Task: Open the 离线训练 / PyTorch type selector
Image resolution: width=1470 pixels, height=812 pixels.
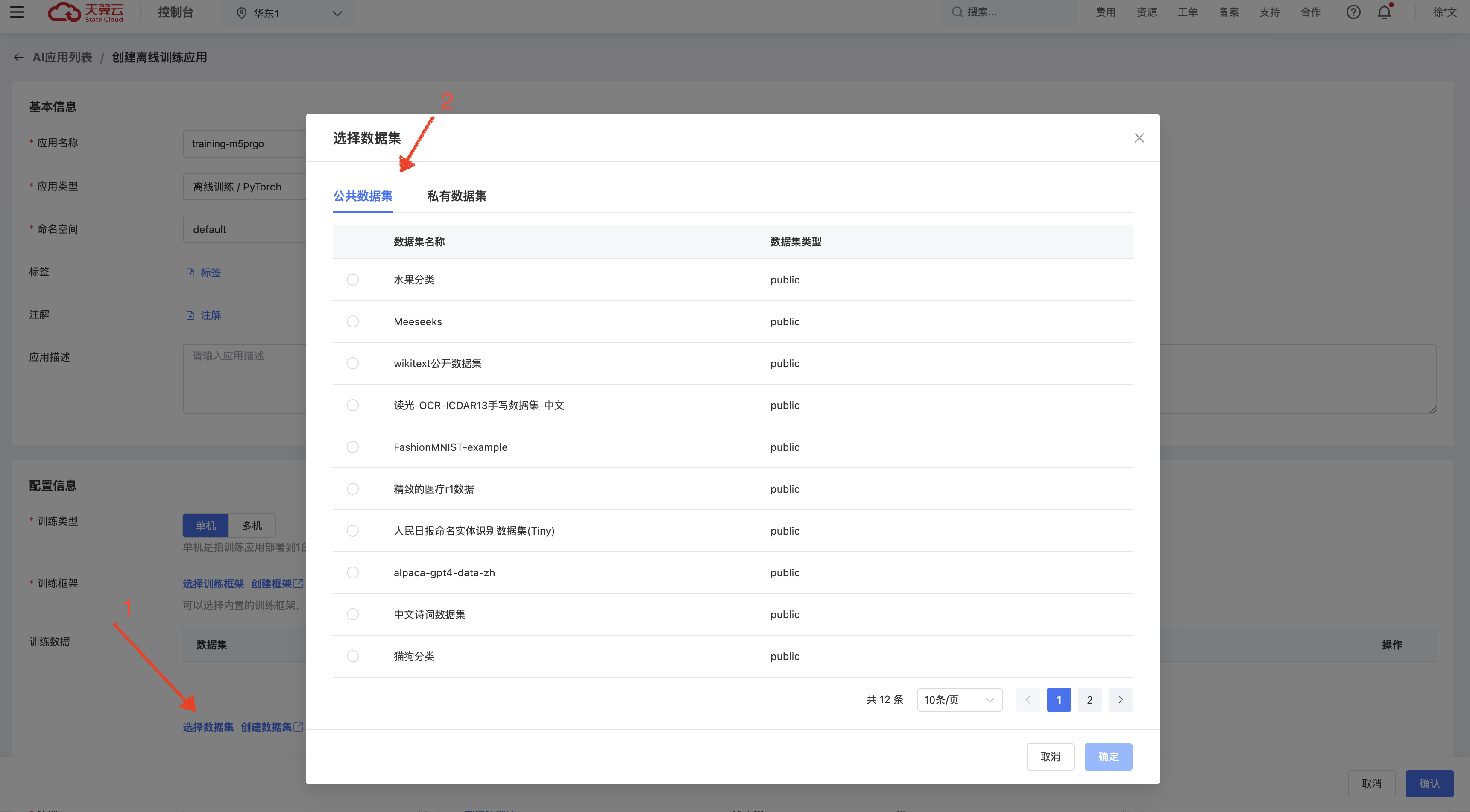Action: tap(246, 187)
